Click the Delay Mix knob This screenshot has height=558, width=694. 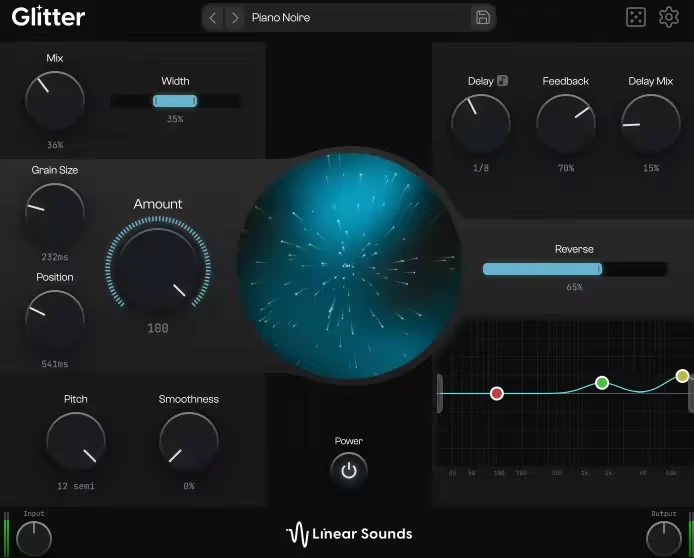(x=651, y=124)
